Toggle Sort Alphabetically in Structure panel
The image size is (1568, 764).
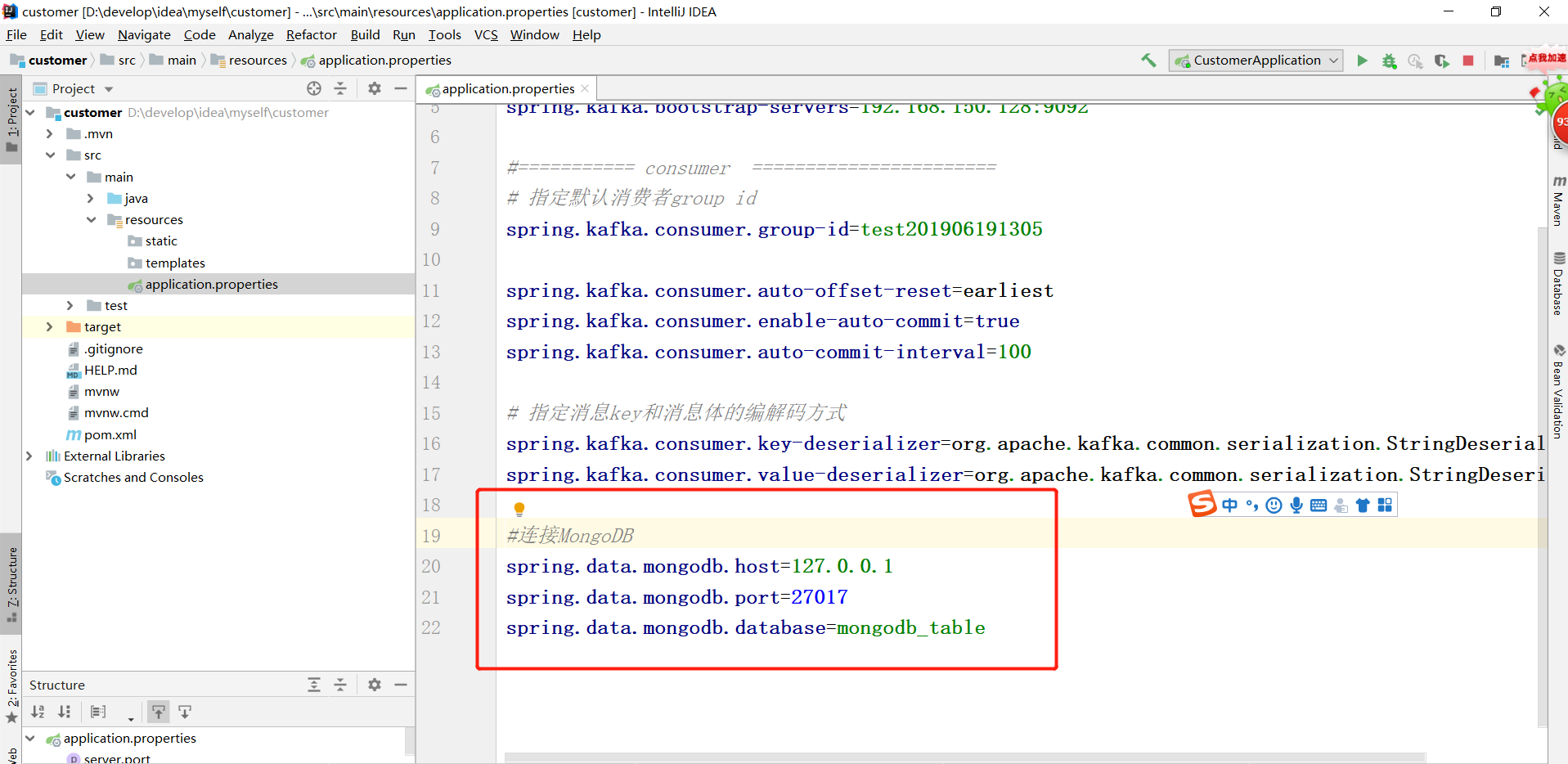point(38,712)
